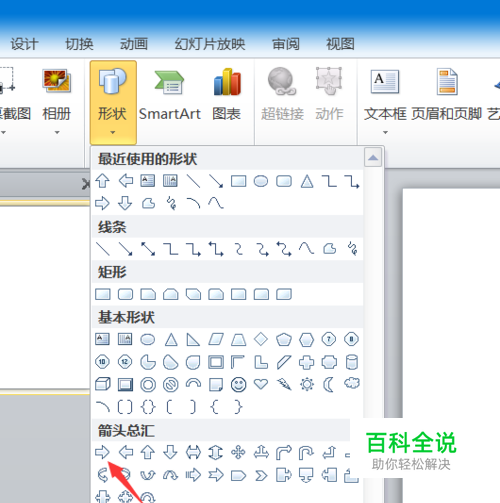
Task: Choose snip diagonal corner rectangle in 矩形
Action: click(x=193, y=294)
